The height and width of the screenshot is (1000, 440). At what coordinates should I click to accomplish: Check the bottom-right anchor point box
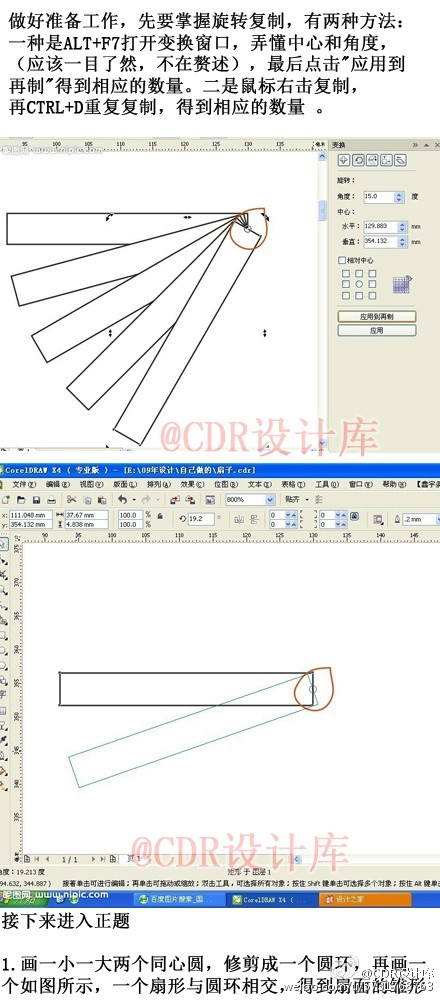(372, 296)
